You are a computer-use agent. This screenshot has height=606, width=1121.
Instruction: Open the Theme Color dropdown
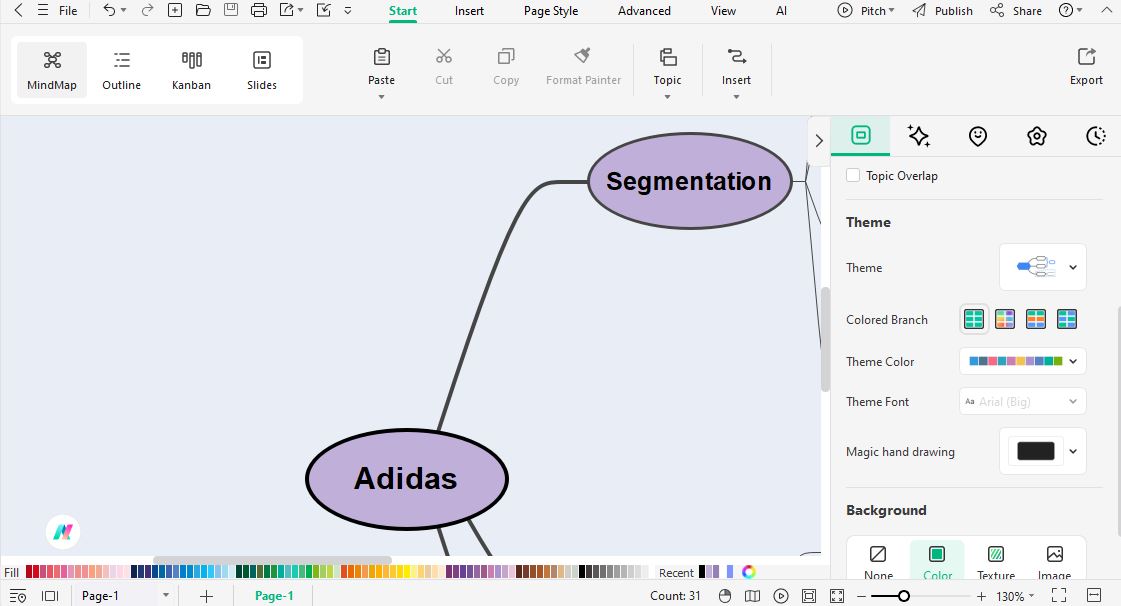tap(1022, 361)
